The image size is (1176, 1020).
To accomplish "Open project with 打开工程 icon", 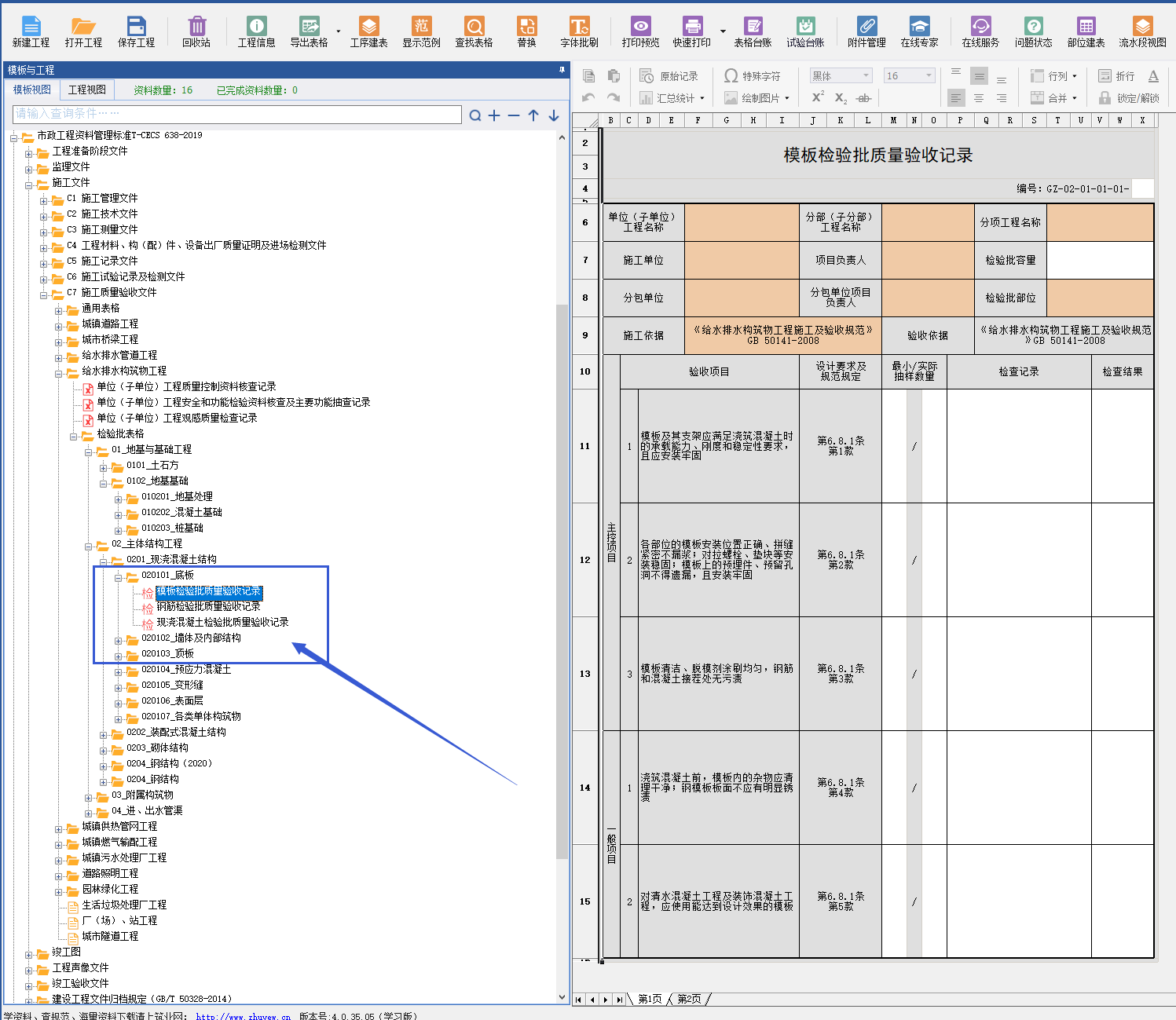I will (84, 32).
